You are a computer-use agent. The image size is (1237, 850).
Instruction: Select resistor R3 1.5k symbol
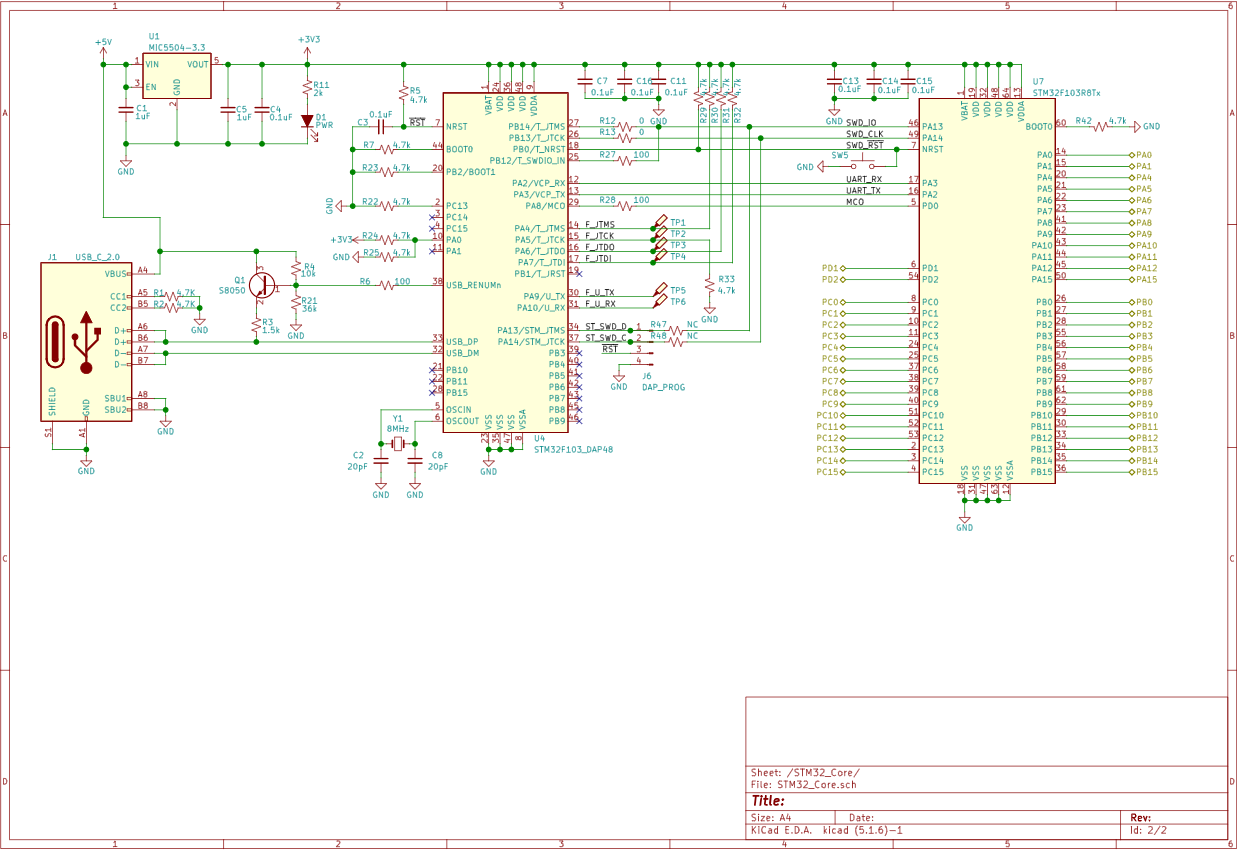(256, 323)
